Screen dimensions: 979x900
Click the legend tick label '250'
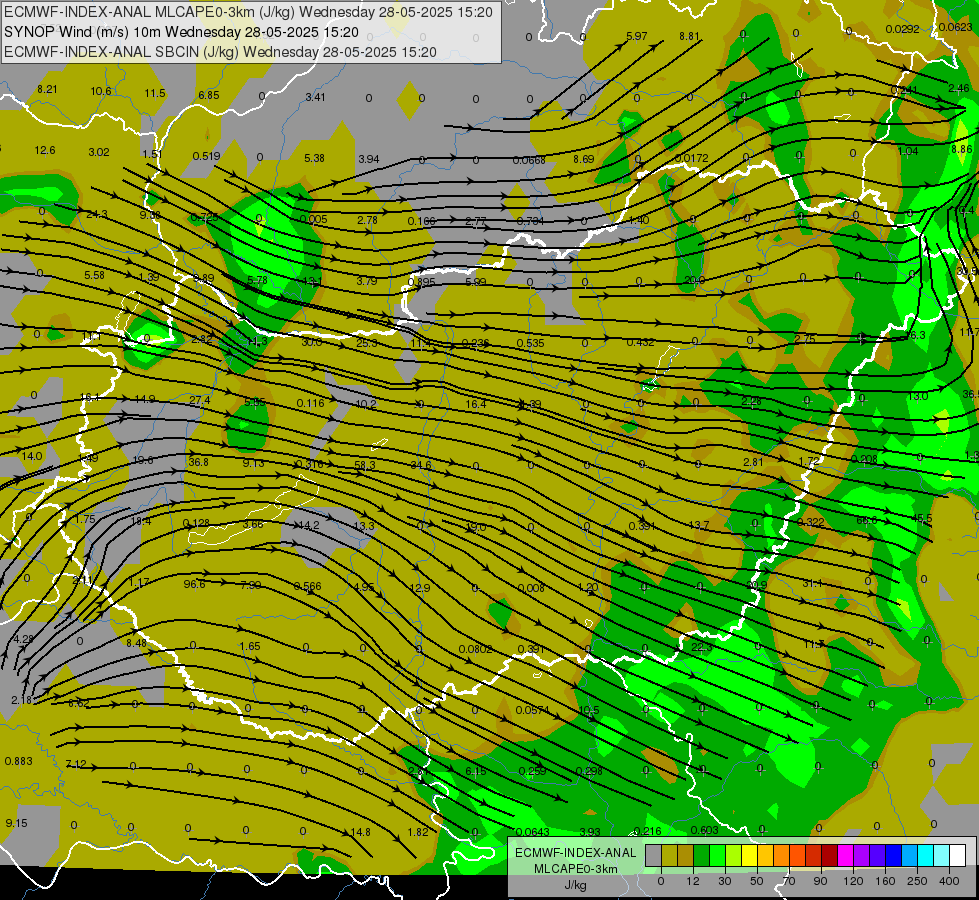click(917, 881)
